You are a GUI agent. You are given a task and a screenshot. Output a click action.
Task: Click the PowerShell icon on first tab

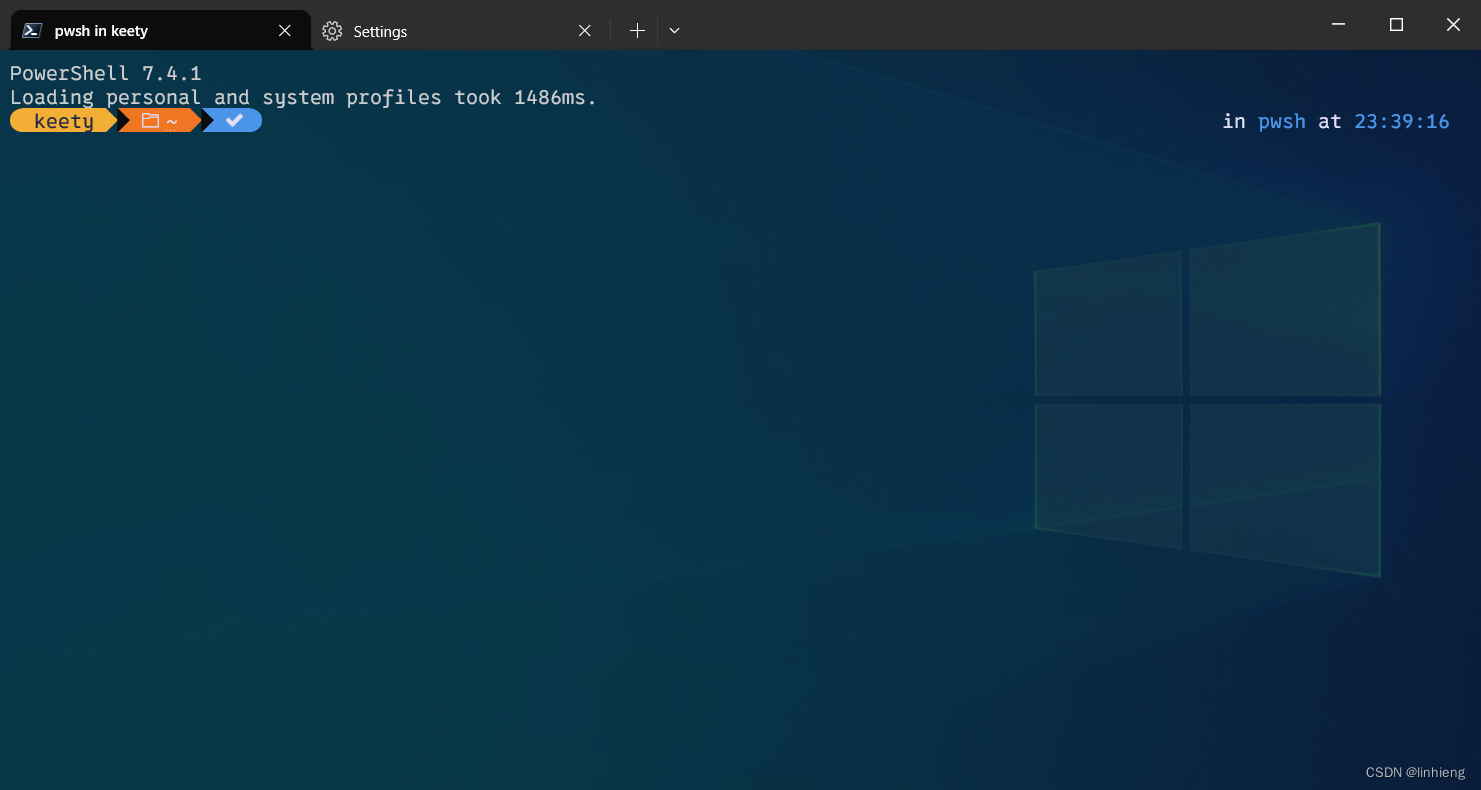pos(32,31)
